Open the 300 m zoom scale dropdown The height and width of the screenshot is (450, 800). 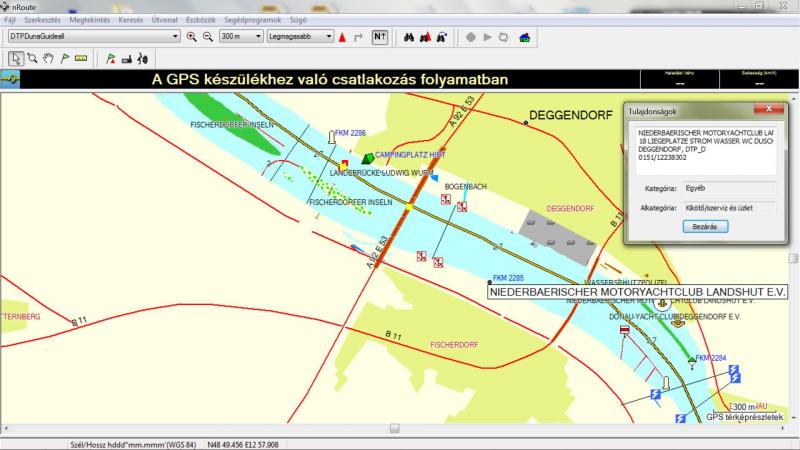click(x=241, y=36)
